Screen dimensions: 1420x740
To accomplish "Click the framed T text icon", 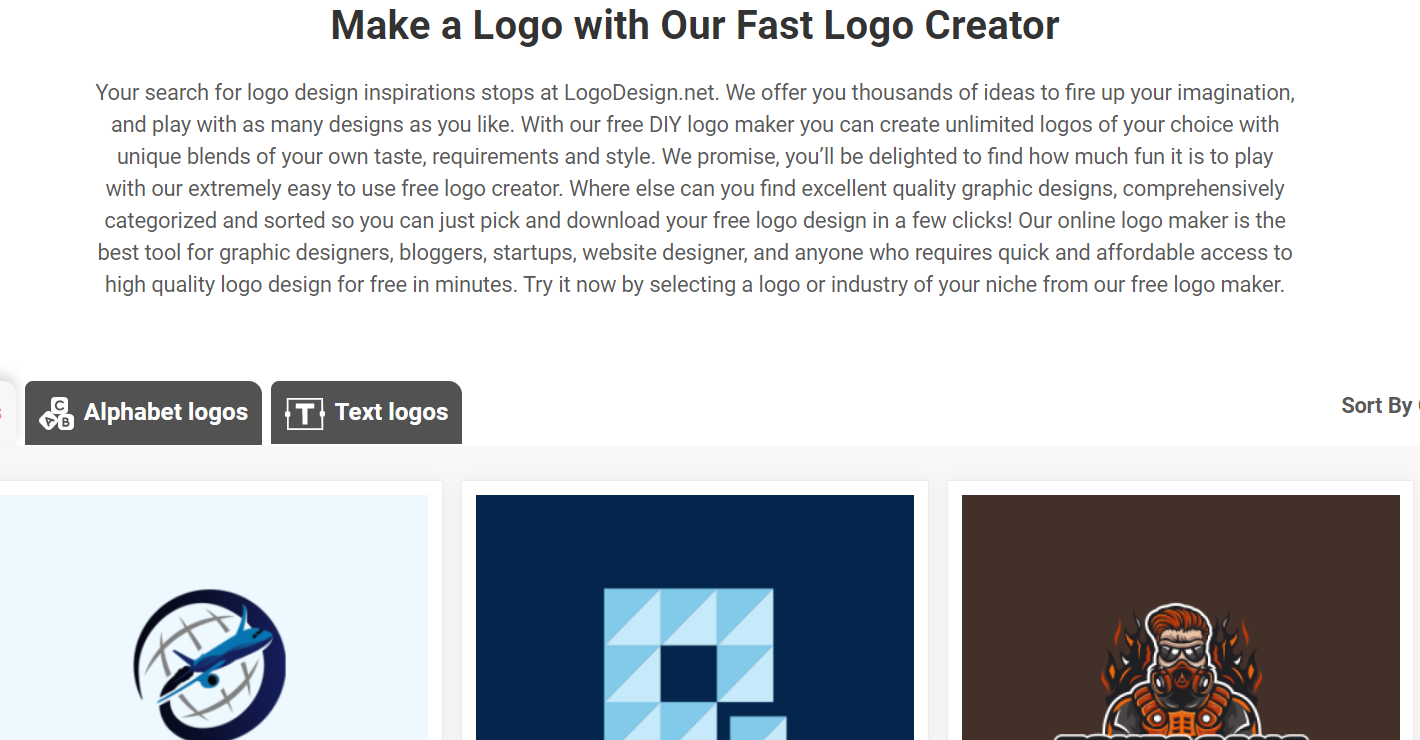I will pos(305,413).
